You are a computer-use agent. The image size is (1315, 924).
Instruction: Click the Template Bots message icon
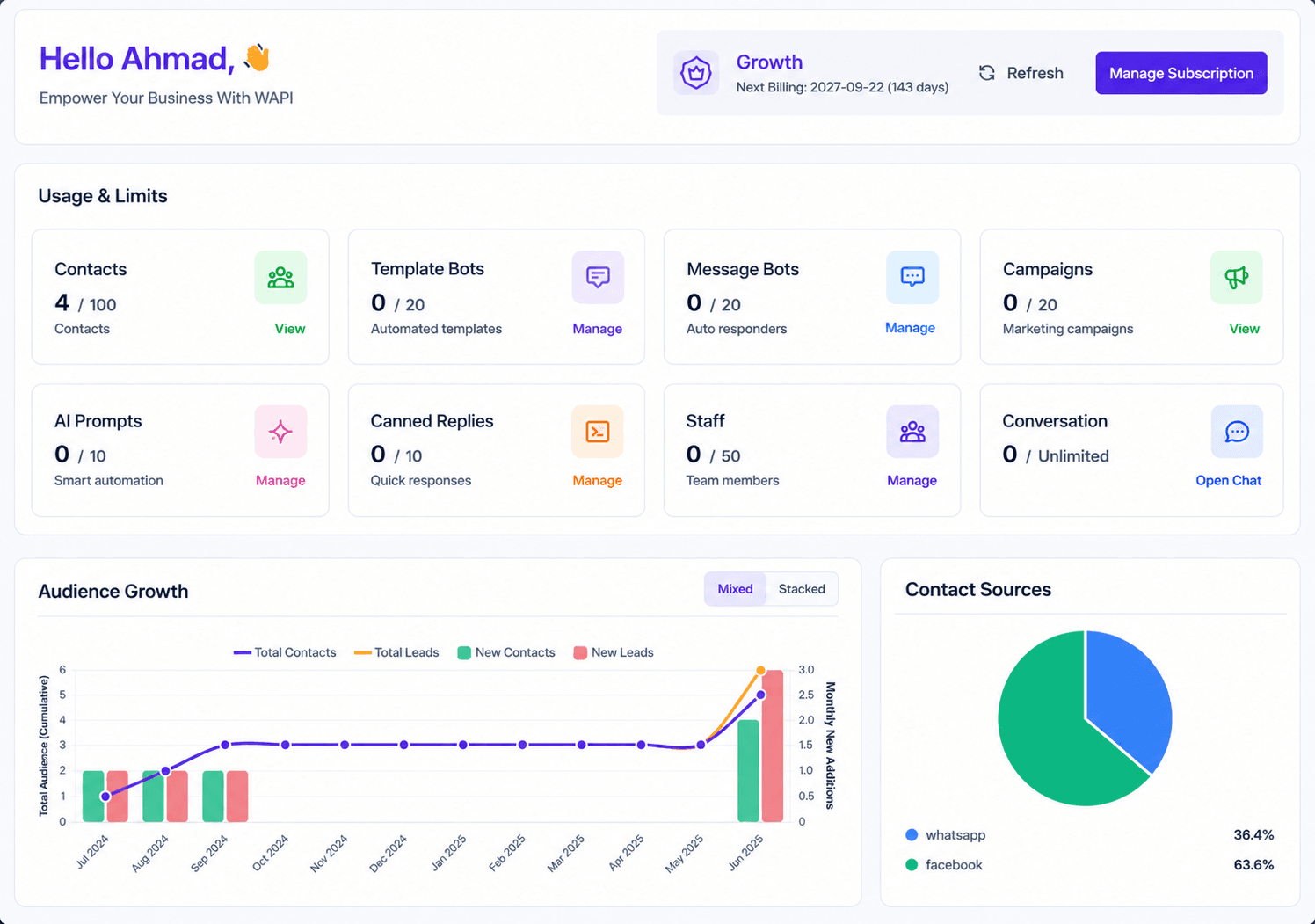coord(598,278)
